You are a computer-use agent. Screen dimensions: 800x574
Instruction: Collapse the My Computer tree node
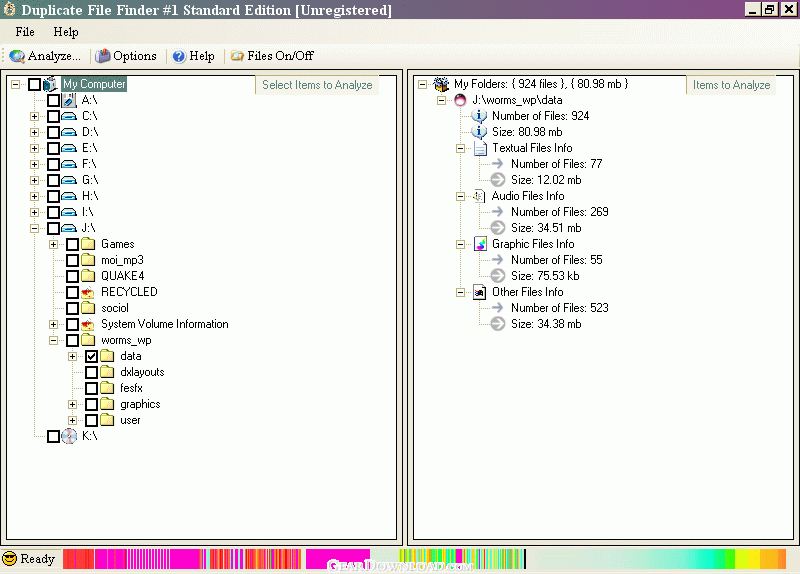pos(16,84)
